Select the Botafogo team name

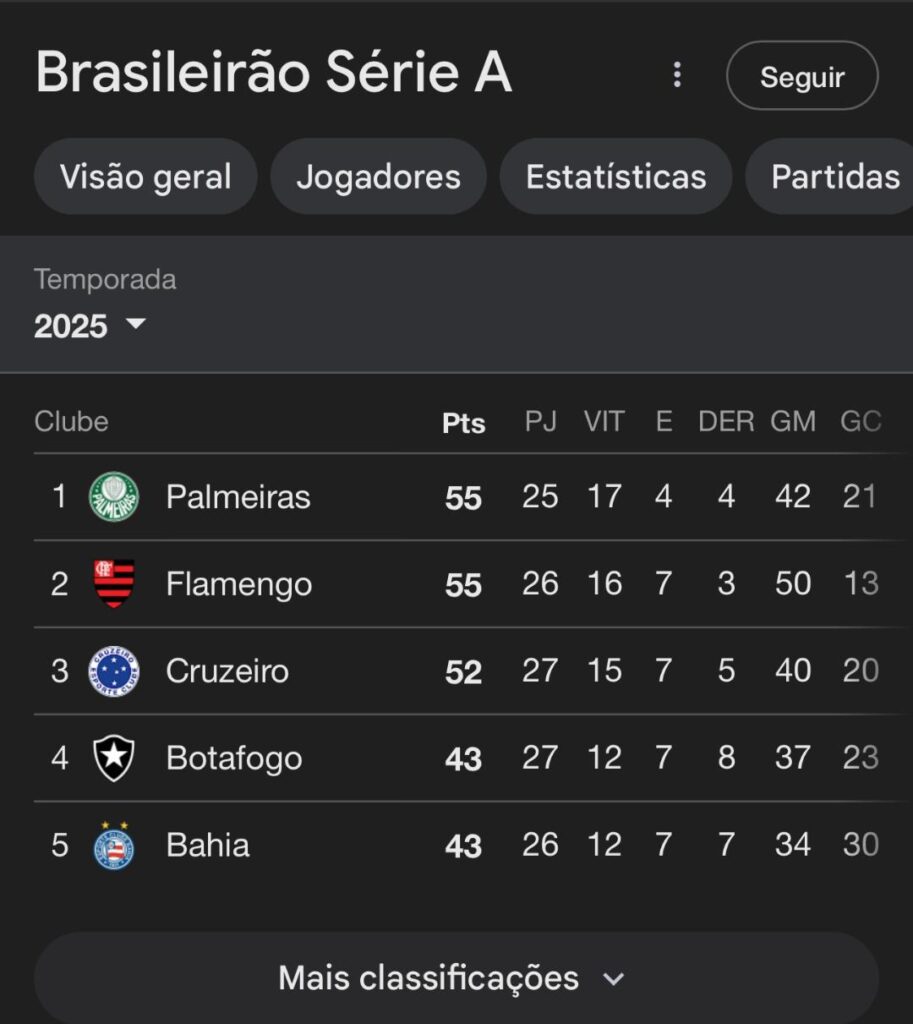pyautogui.click(x=234, y=759)
